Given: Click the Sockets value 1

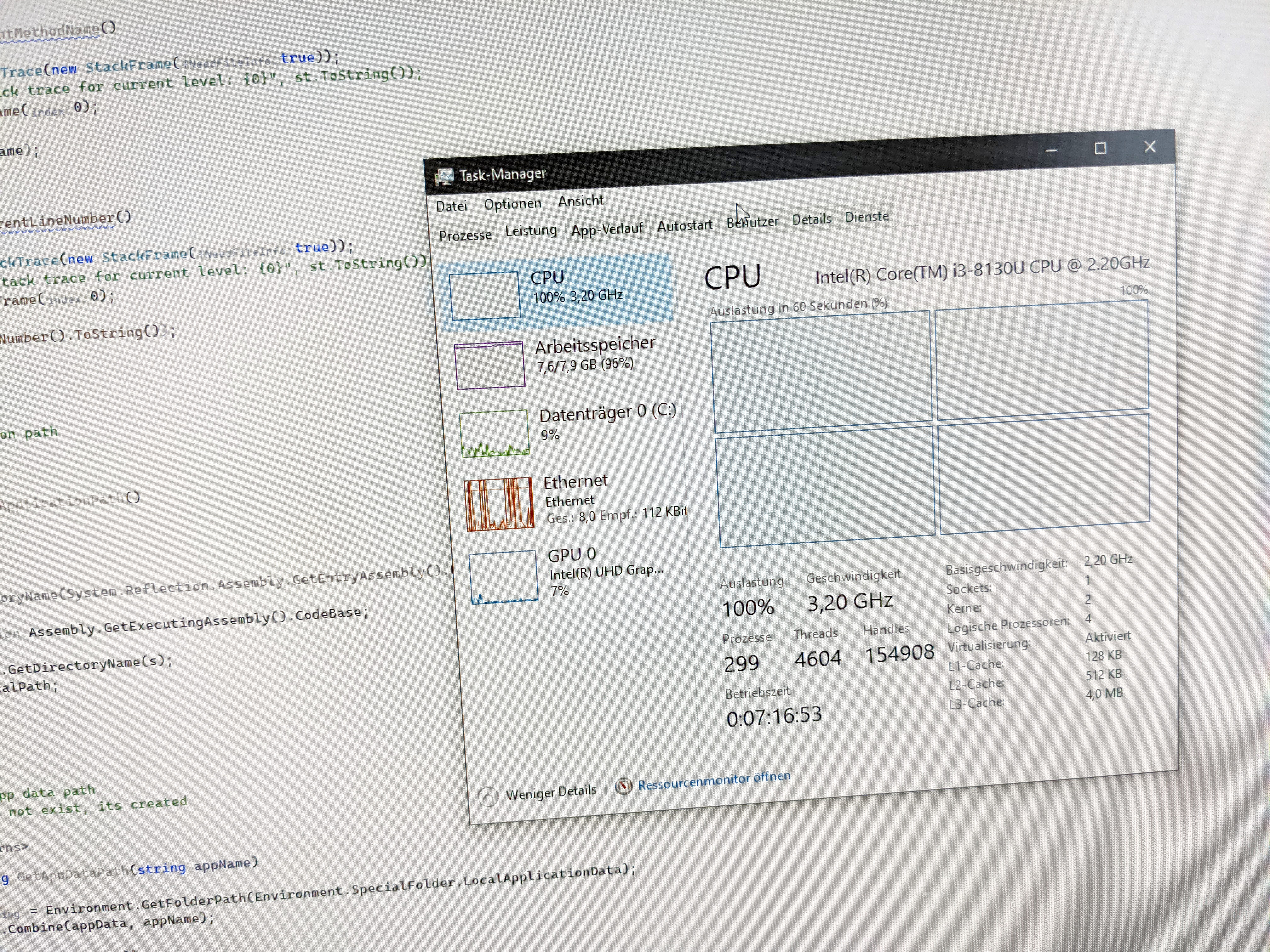Looking at the screenshot, I should [x=1087, y=581].
